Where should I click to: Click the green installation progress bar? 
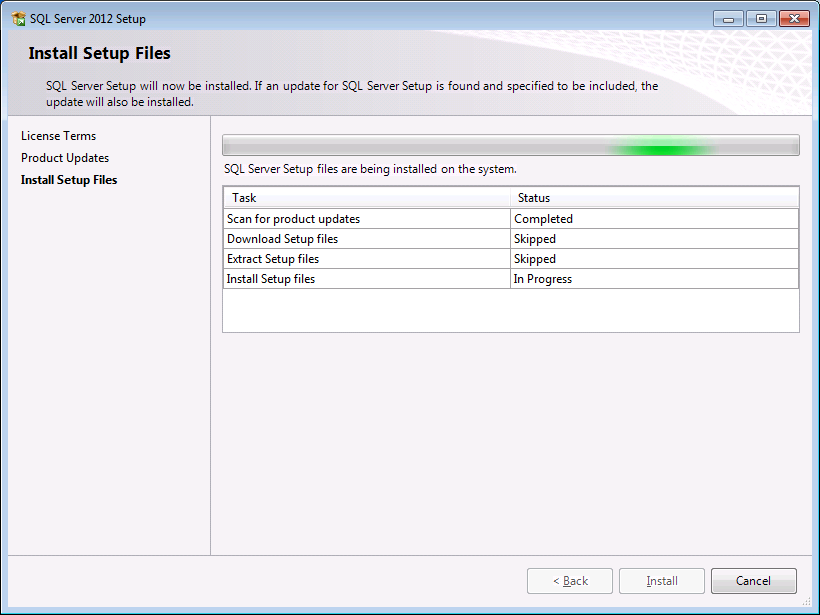[660, 143]
